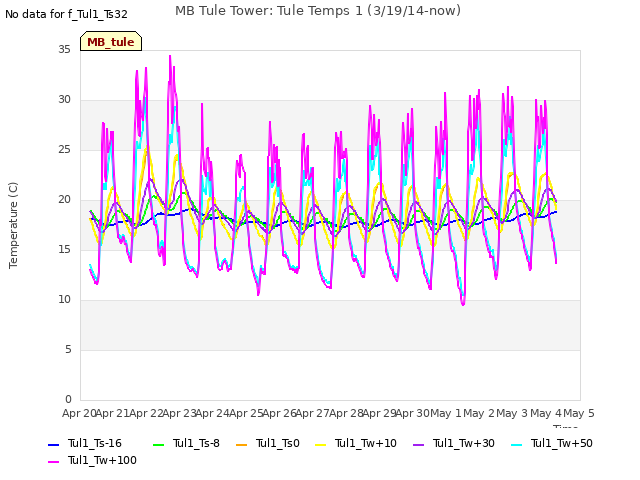Click magenta swatch beside Tul1_Tw+100
The height and width of the screenshot is (480, 640).
pos(53,462)
